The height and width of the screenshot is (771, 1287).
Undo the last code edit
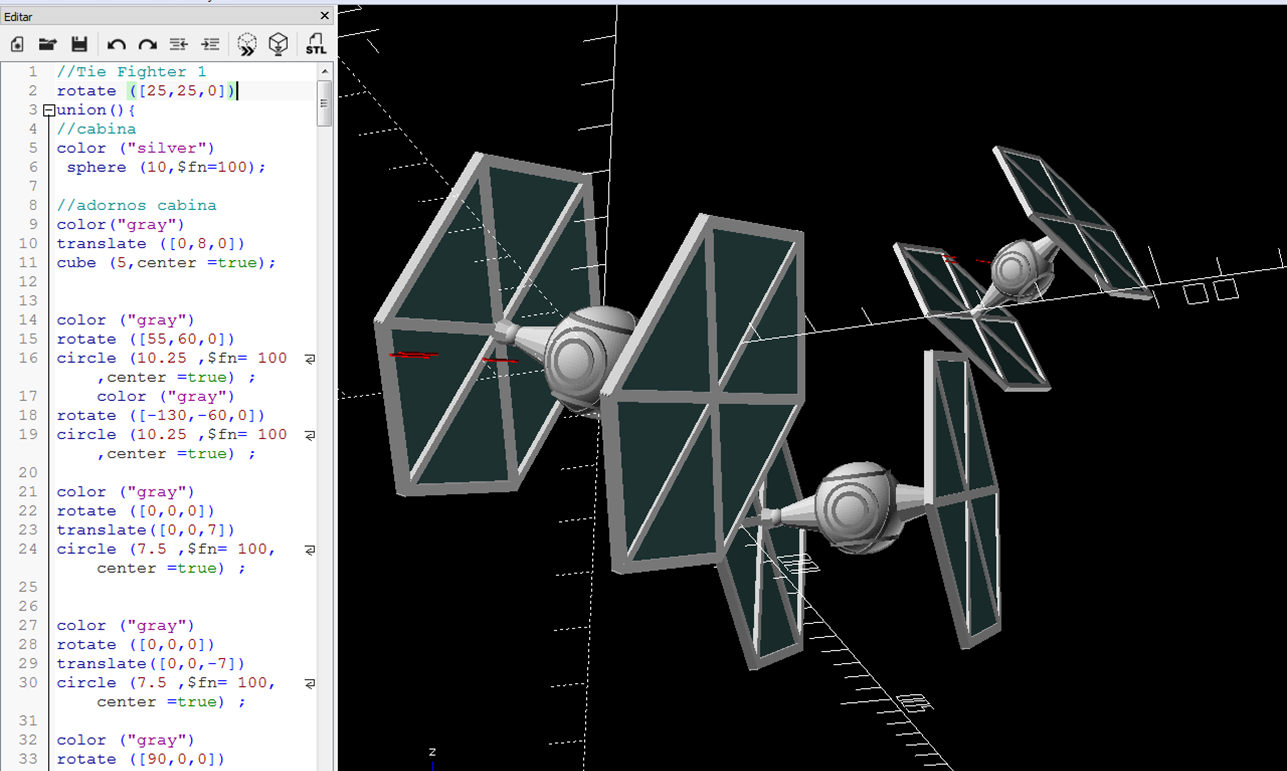point(116,44)
